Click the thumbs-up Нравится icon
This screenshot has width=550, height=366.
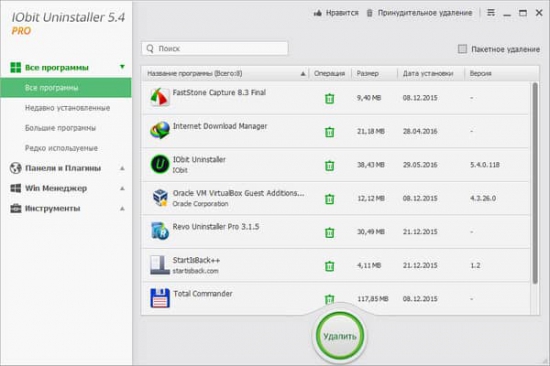point(318,13)
